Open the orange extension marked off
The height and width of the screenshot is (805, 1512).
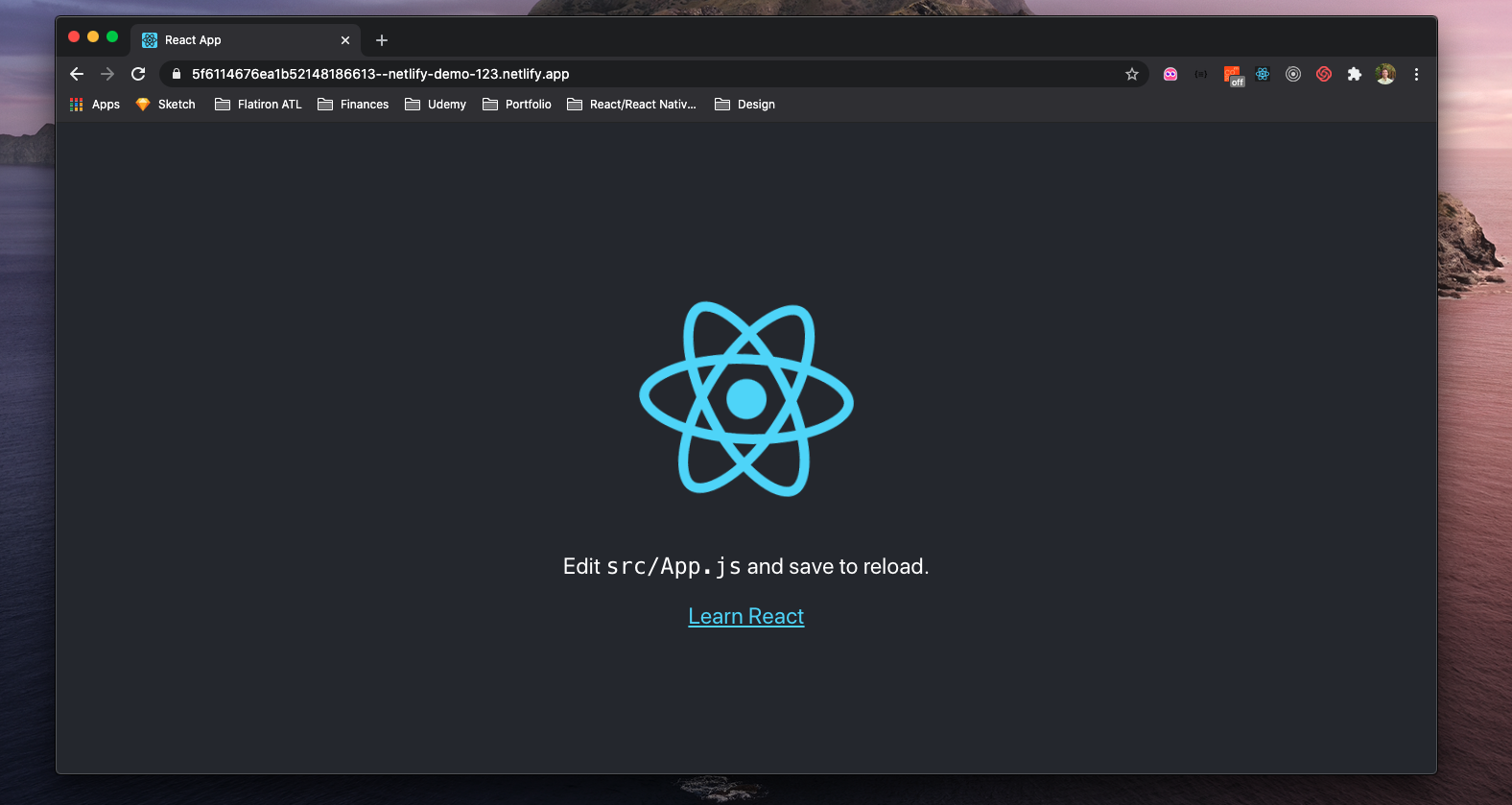(1233, 75)
